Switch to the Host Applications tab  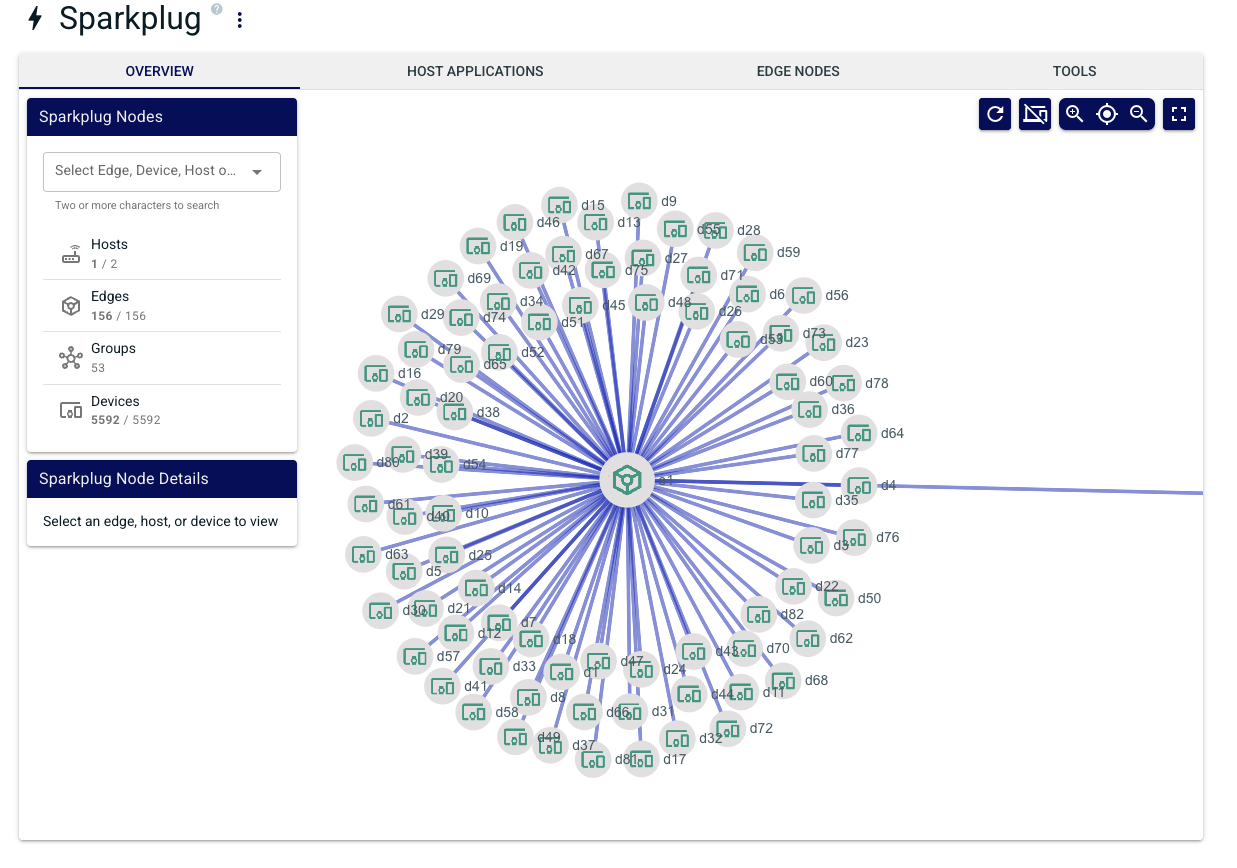tap(475, 71)
